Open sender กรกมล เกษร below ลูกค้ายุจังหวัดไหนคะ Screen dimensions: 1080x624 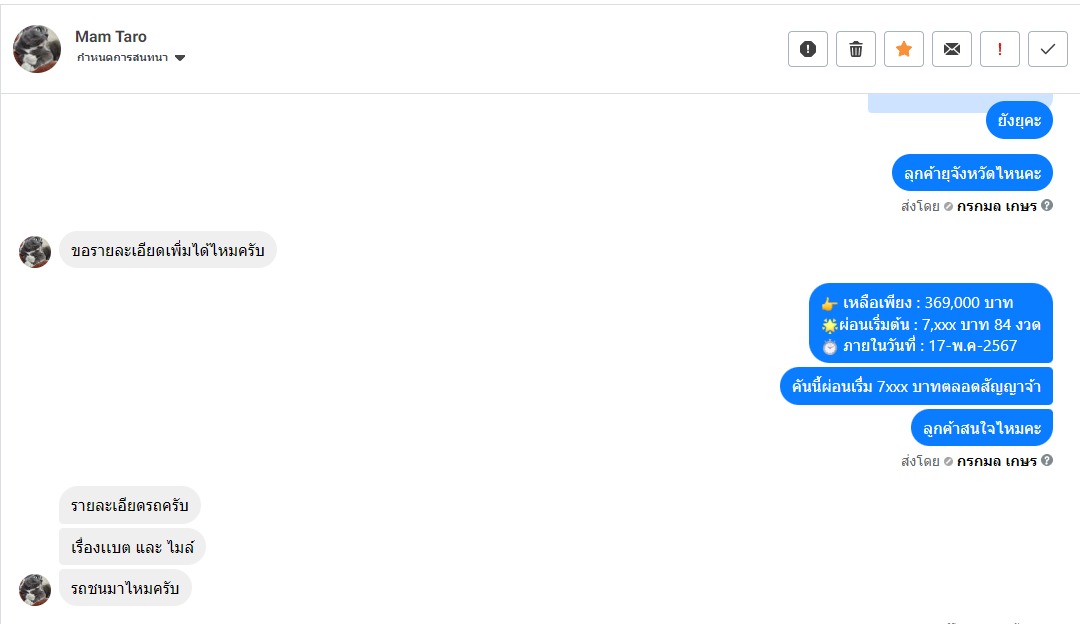click(x=996, y=207)
